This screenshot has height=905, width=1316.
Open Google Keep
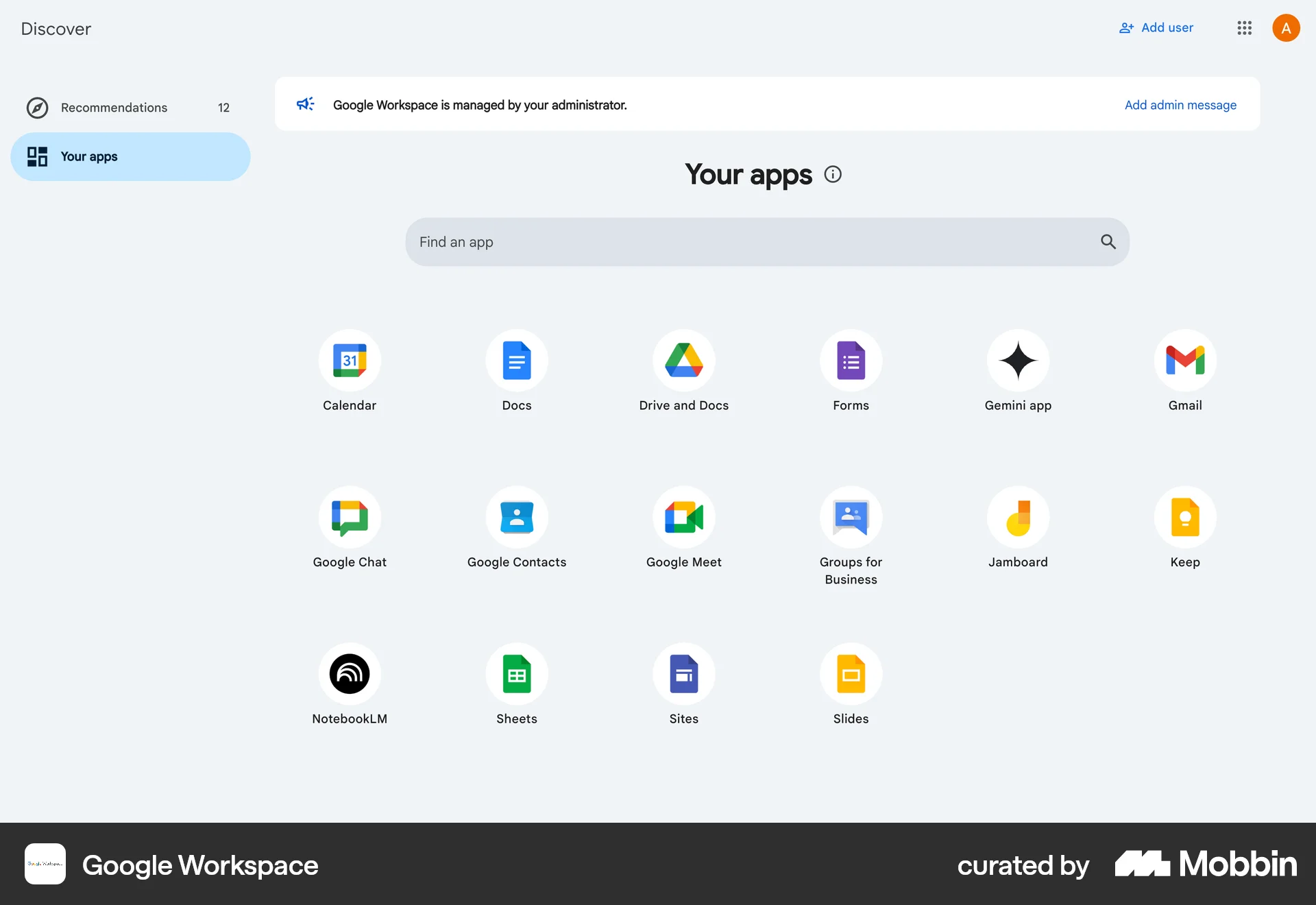coord(1185,518)
